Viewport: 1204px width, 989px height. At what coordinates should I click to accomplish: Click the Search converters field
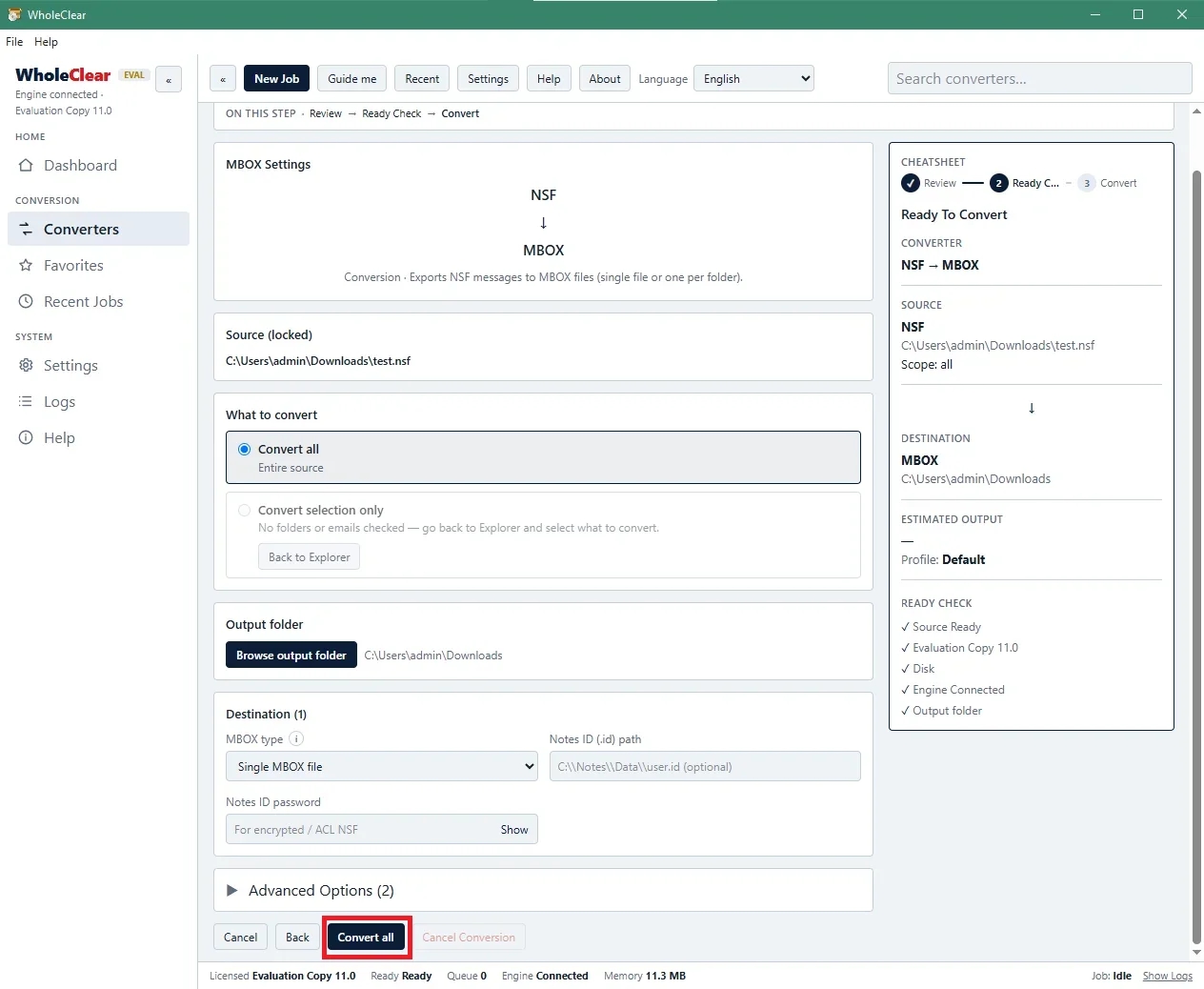pyautogui.click(x=1039, y=78)
